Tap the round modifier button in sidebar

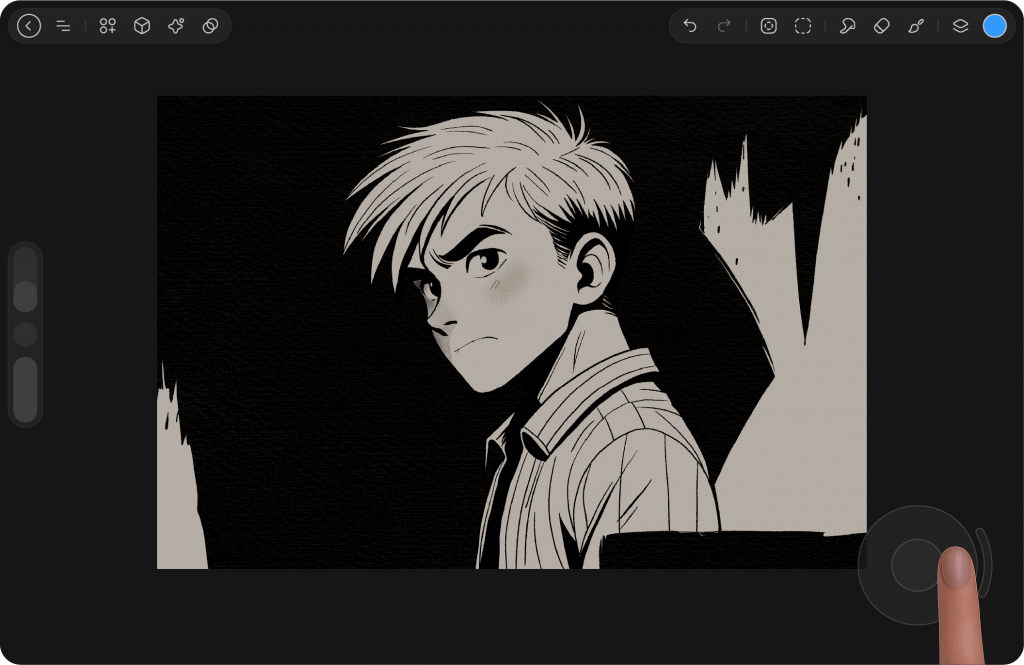(x=26, y=334)
